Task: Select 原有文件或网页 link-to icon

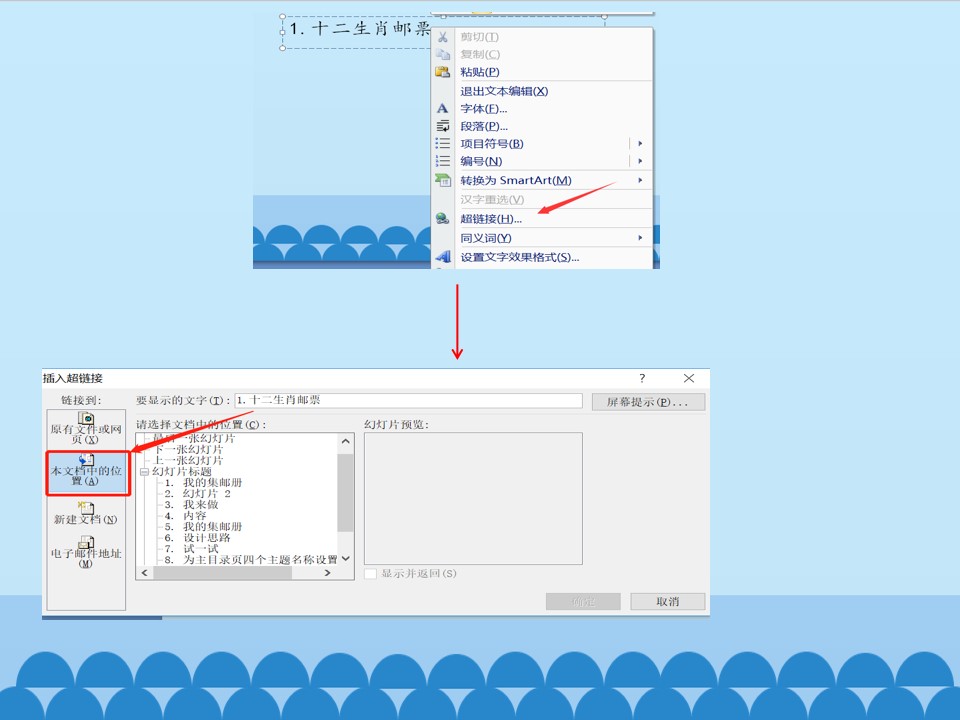Action: tap(86, 419)
